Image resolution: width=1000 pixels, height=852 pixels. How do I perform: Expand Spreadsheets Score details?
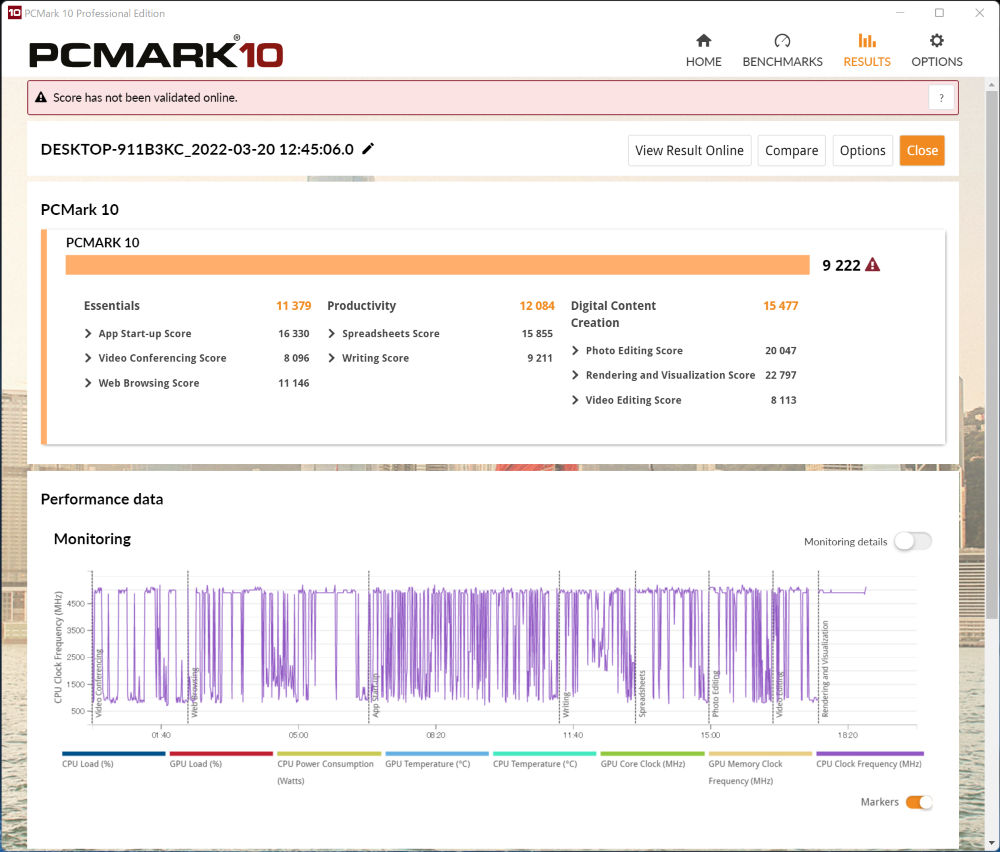pyautogui.click(x=332, y=334)
